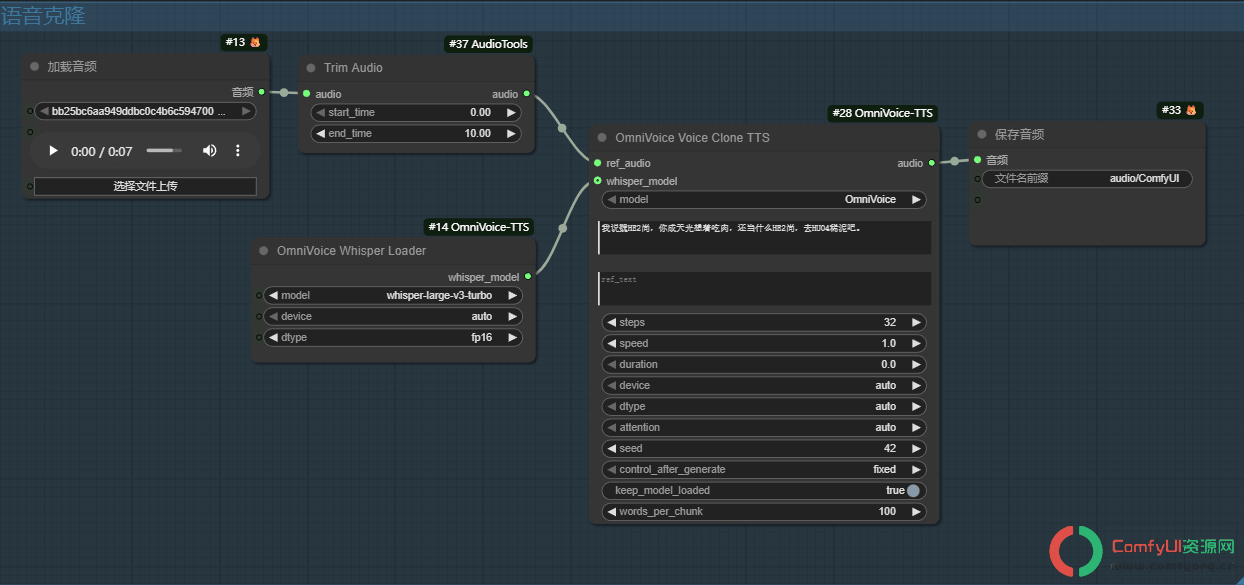
Task: Mute the audio player speaker icon
Action: 209,151
